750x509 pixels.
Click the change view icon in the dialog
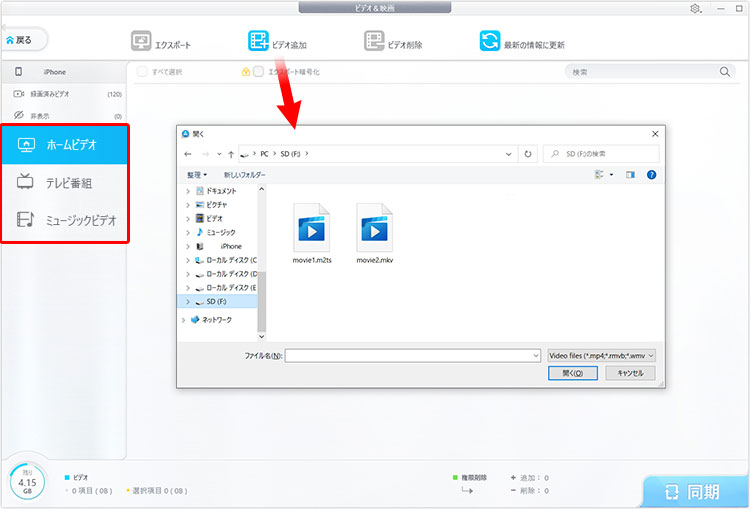(x=599, y=175)
